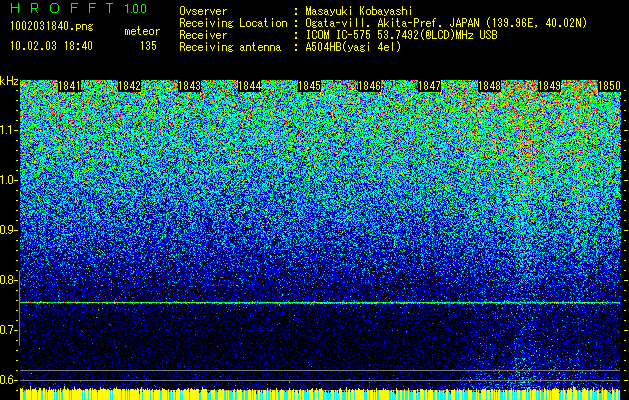The width and height of the screenshot is (629, 400).
Task: Click the 1850 time marker
Action: (x=609, y=86)
